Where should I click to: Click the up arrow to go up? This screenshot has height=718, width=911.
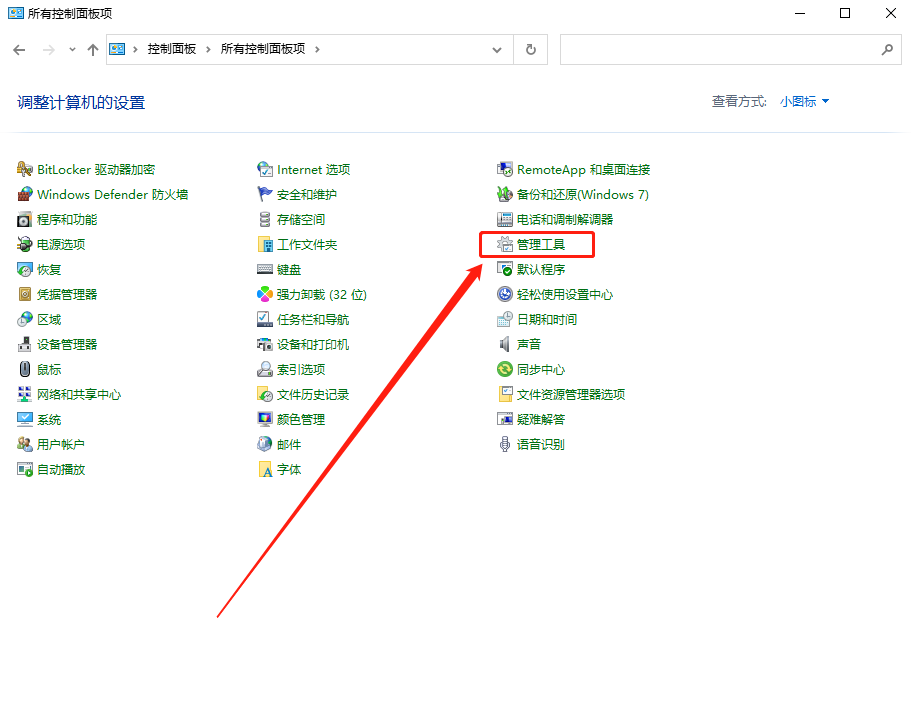pyautogui.click(x=92, y=48)
